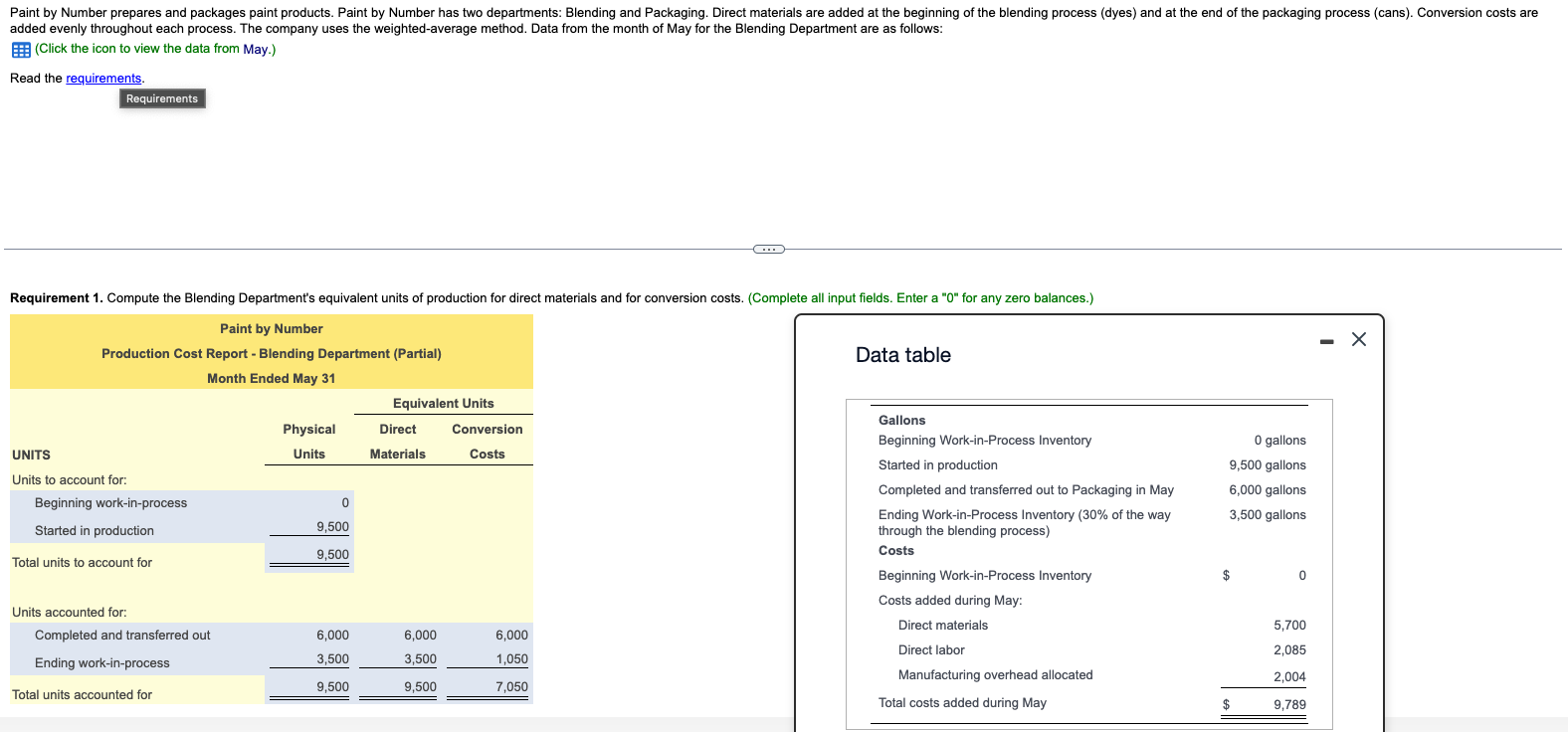Click 'Costs added during May:' label
The height and width of the screenshot is (732, 1568).
950,601
